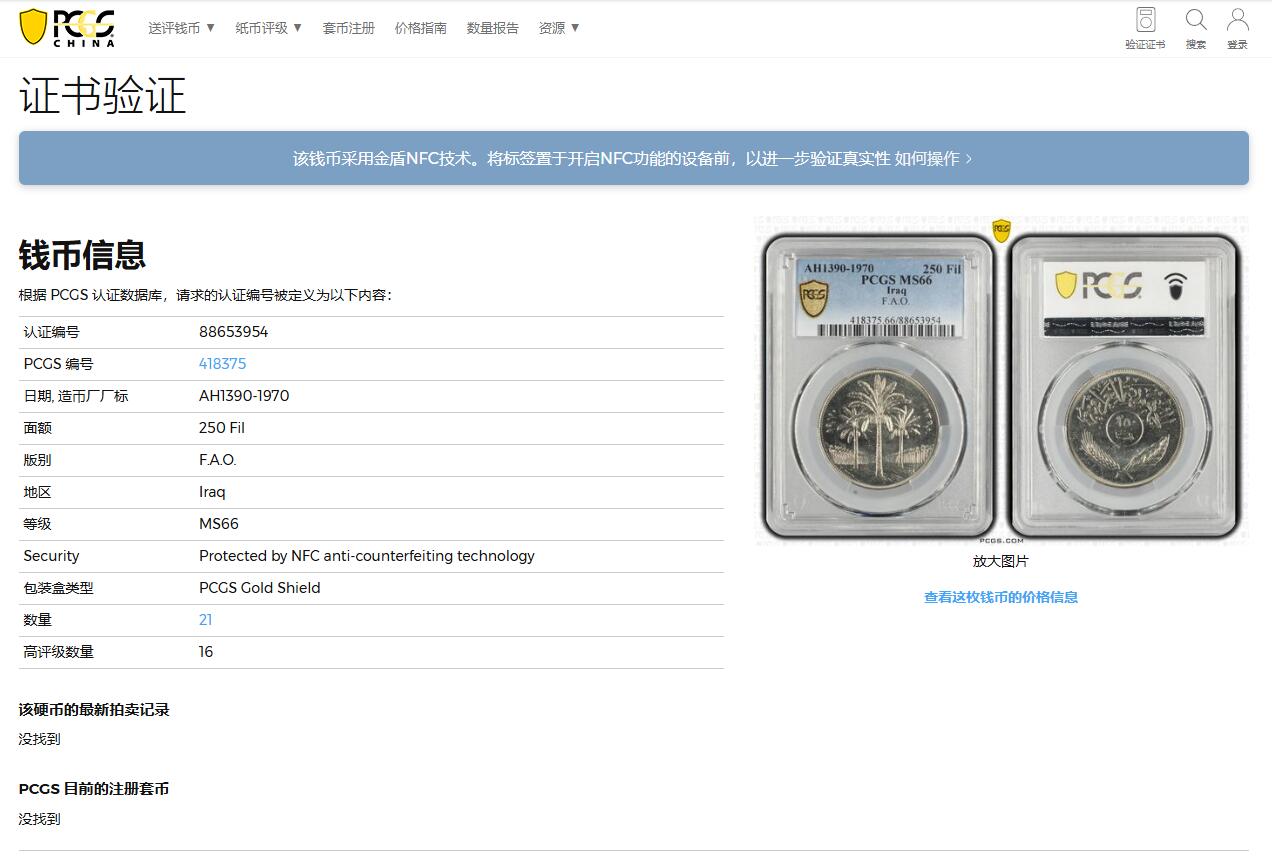Open the 数量报告 menu item
This screenshot has height=860, width=1272.
(x=493, y=28)
